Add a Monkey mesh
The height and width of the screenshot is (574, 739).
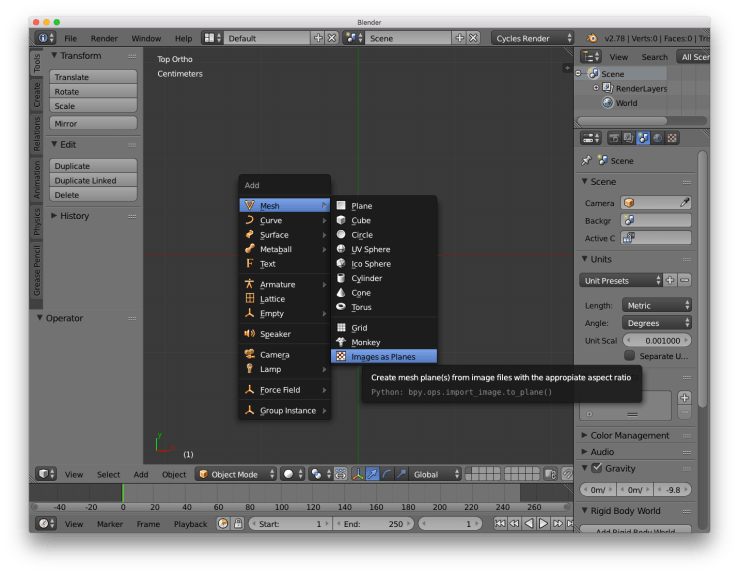click(384, 342)
